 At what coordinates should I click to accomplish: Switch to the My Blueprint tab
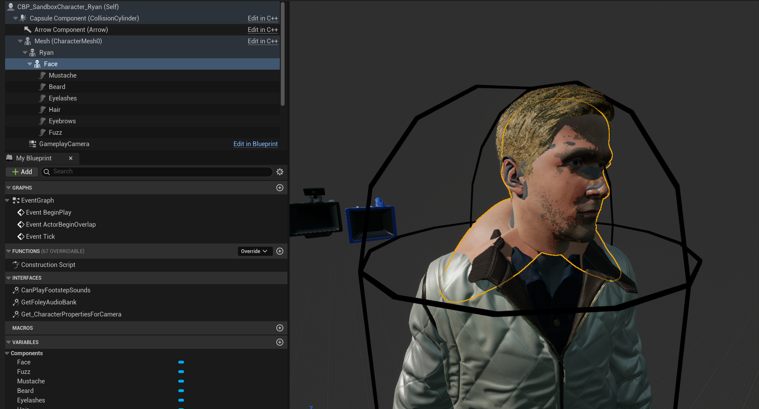click(33, 158)
